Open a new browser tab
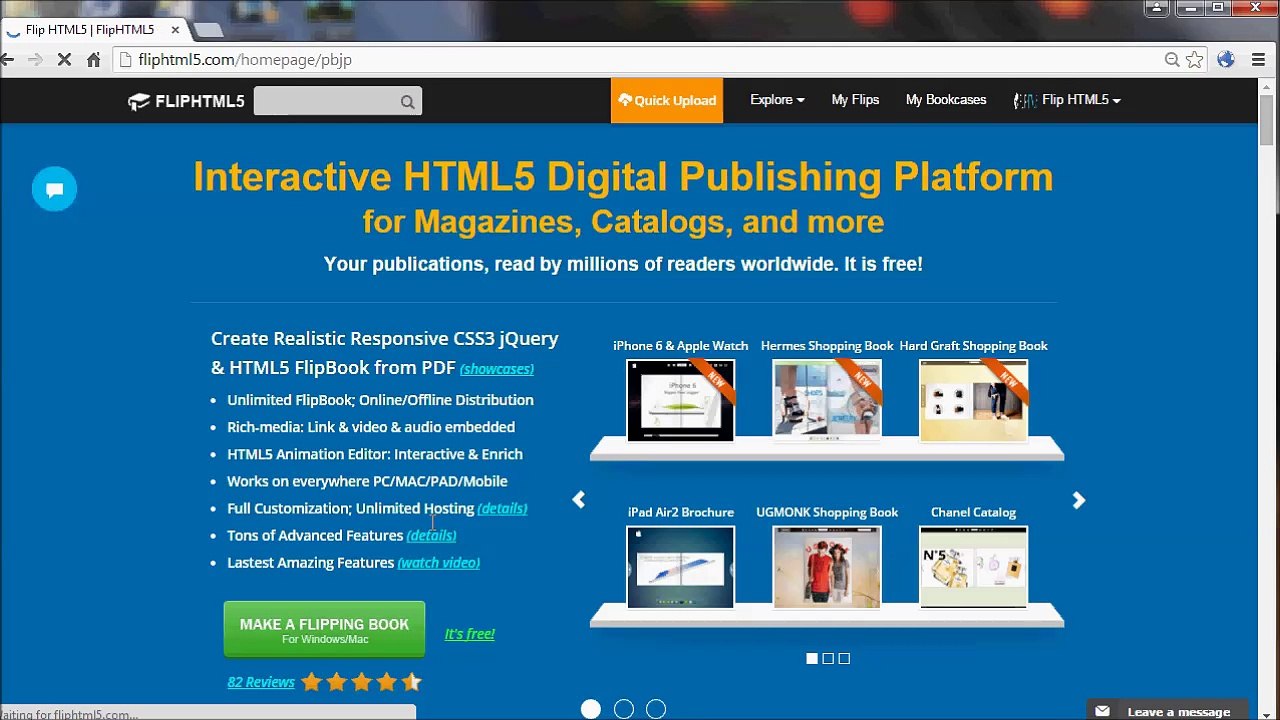This screenshot has width=1280, height=720. (x=208, y=30)
